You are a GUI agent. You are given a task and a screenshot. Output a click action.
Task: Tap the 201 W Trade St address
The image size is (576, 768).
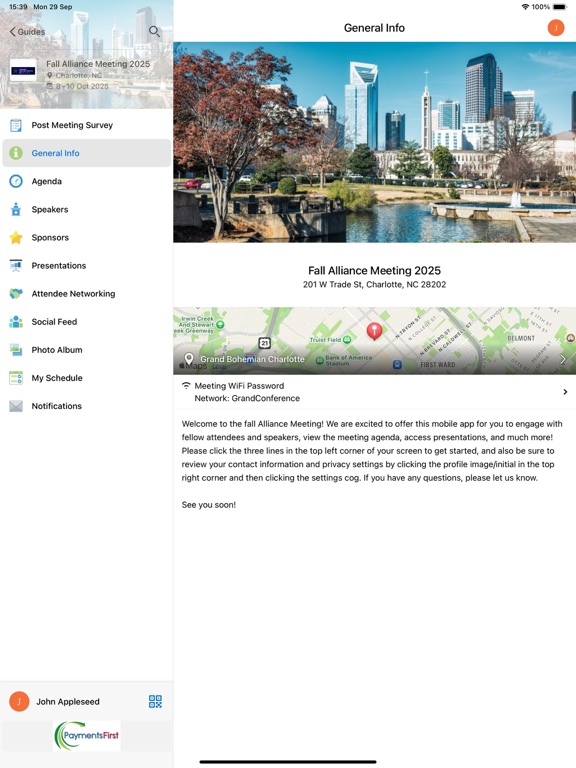374,285
